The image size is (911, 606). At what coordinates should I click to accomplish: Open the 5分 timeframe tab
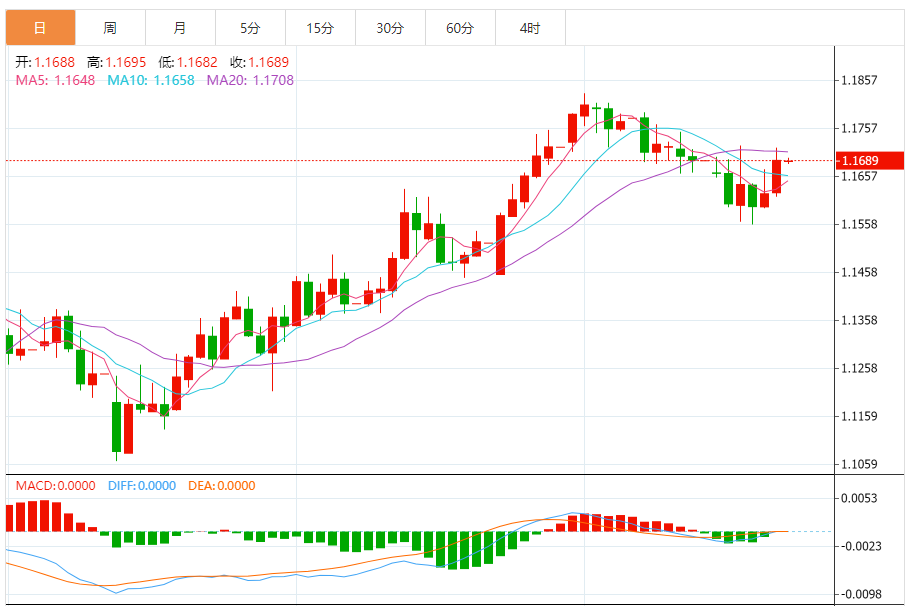coord(250,27)
